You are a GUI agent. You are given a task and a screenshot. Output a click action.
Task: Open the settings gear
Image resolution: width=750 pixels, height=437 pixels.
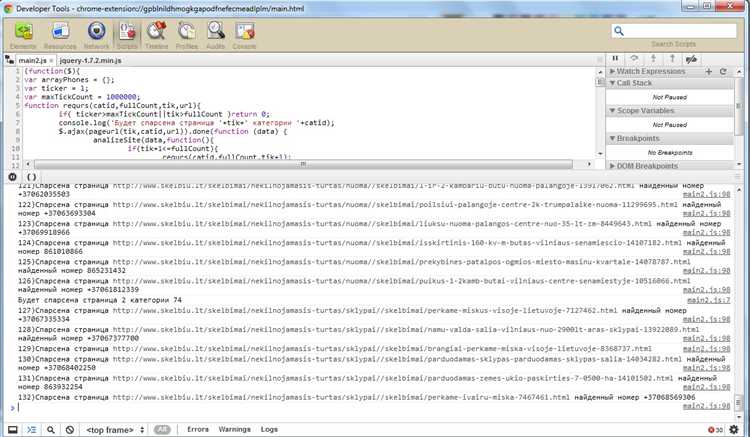[734, 429]
